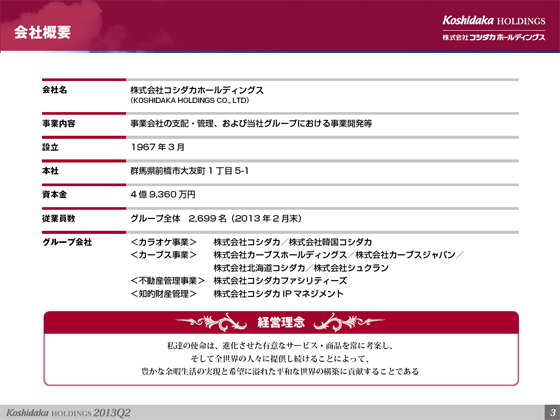The image size is (560, 420).
Task: Select the 従業員数 row label
Action: pos(59,219)
